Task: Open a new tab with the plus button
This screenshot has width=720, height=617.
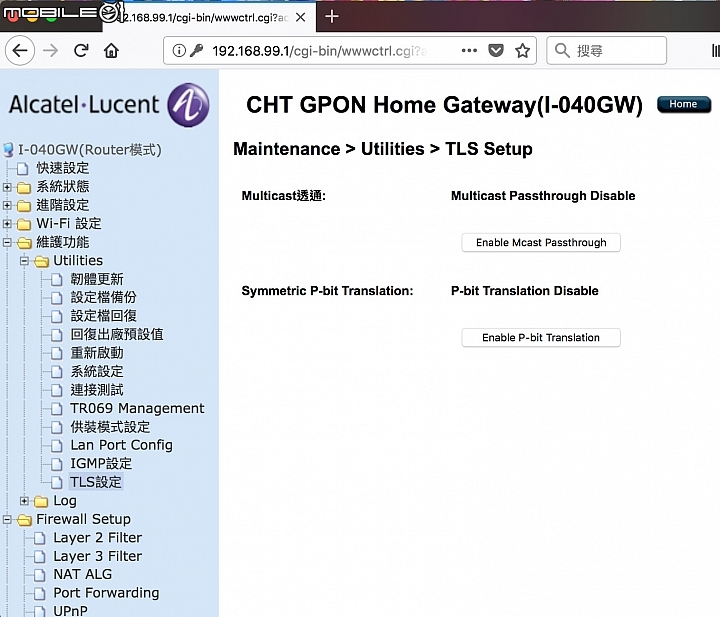Action: click(x=332, y=17)
